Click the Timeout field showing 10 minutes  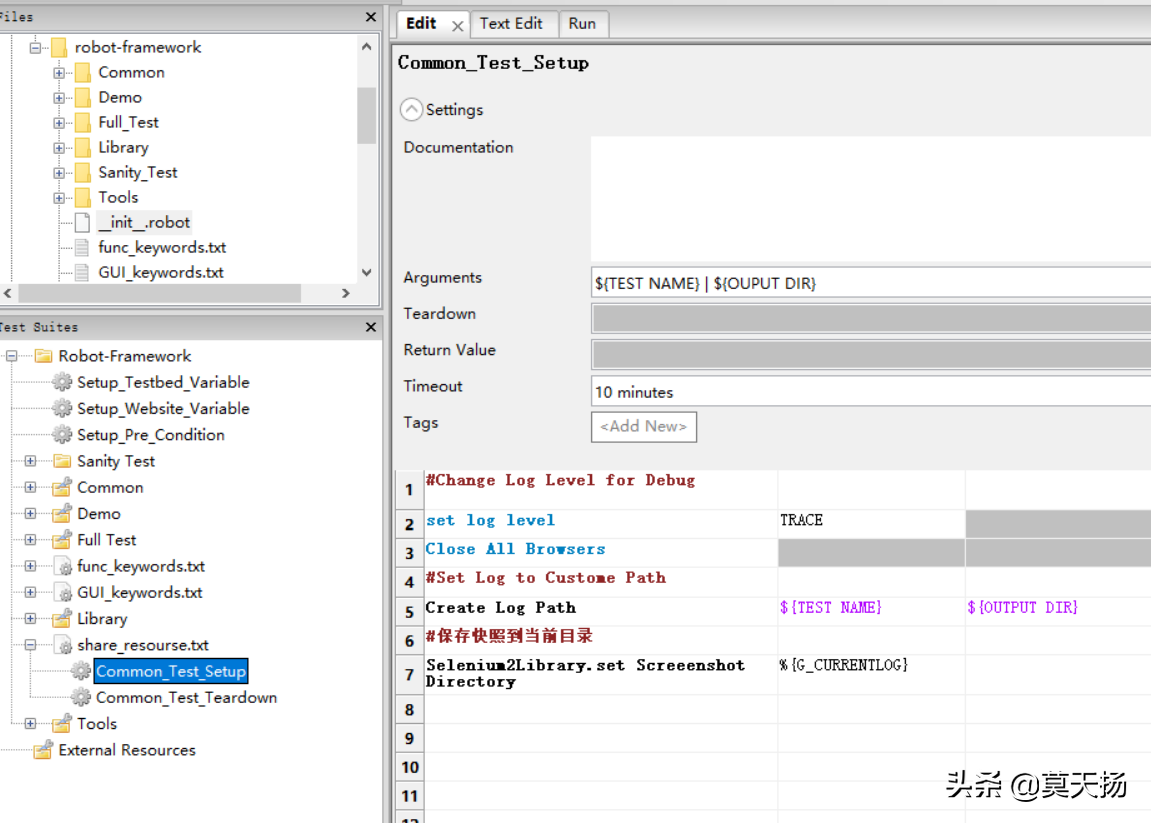point(871,392)
